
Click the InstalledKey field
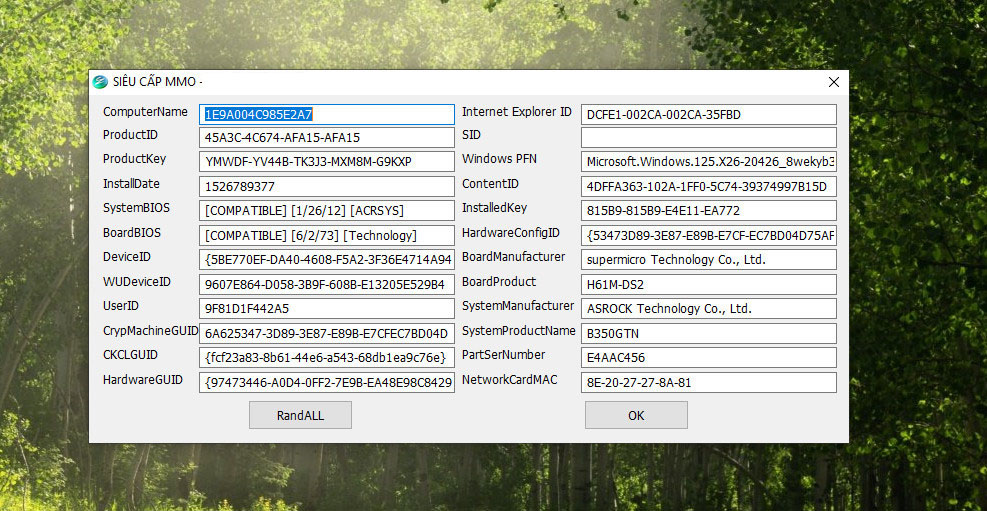coord(709,210)
